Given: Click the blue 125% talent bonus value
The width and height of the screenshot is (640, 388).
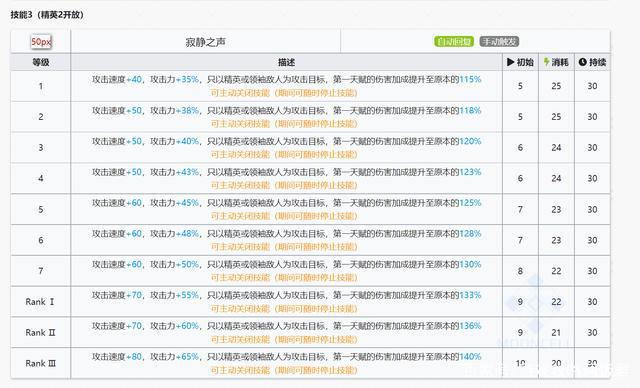Looking at the screenshot, I should [x=470, y=203].
